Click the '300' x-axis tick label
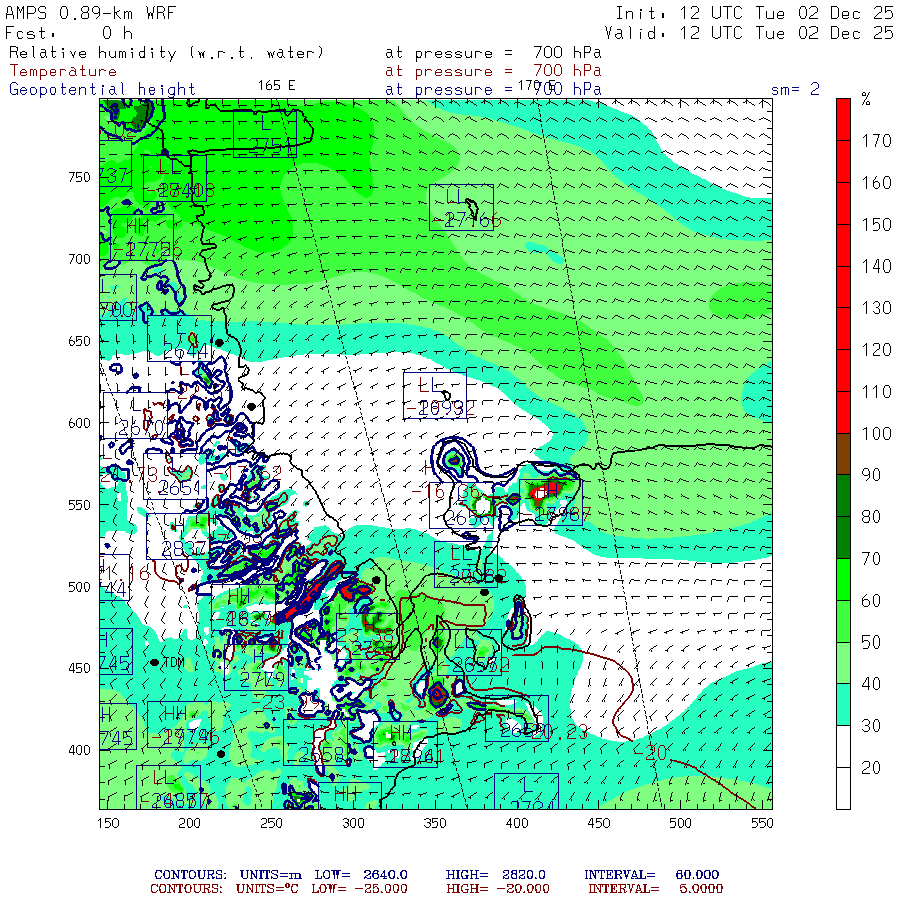Viewport: 900px width, 900px height. pyautogui.click(x=353, y=823)
